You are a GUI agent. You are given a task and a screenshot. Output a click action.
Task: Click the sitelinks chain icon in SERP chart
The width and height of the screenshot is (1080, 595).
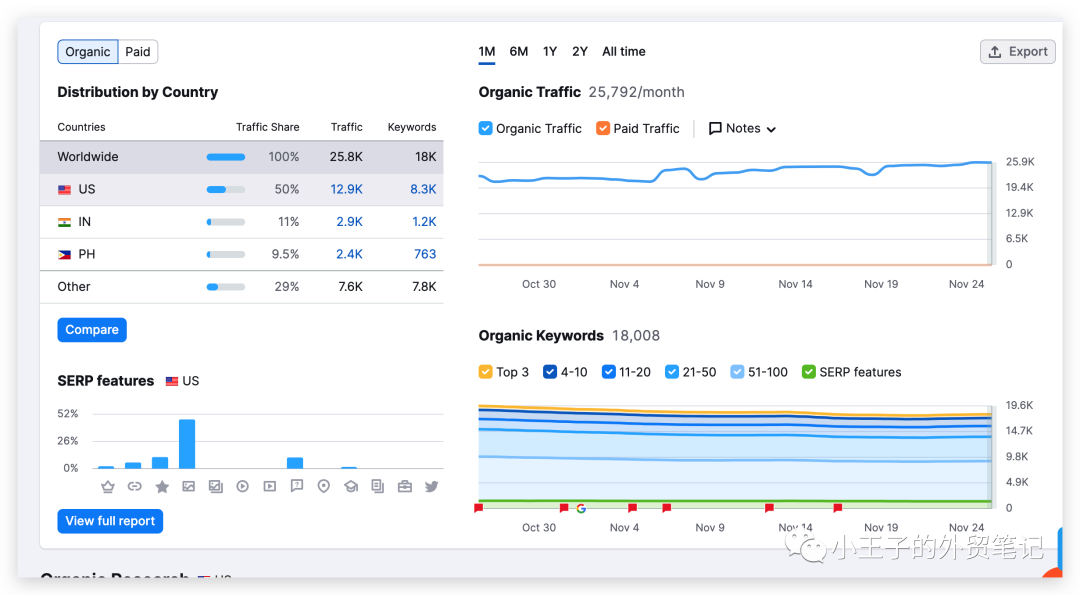click(134, 487)
